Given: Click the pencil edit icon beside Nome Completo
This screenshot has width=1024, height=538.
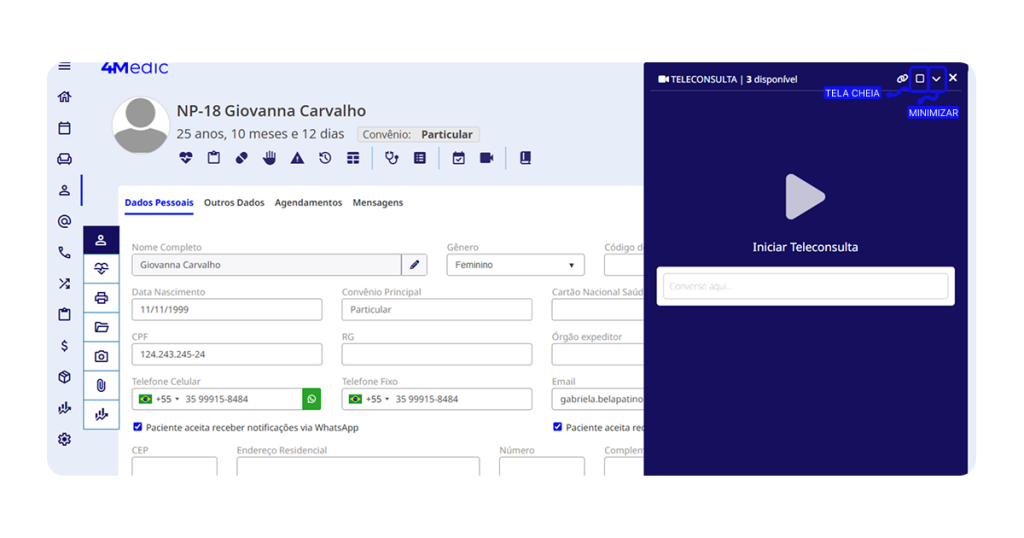Looking at the screenshot, I should point(415,265).
